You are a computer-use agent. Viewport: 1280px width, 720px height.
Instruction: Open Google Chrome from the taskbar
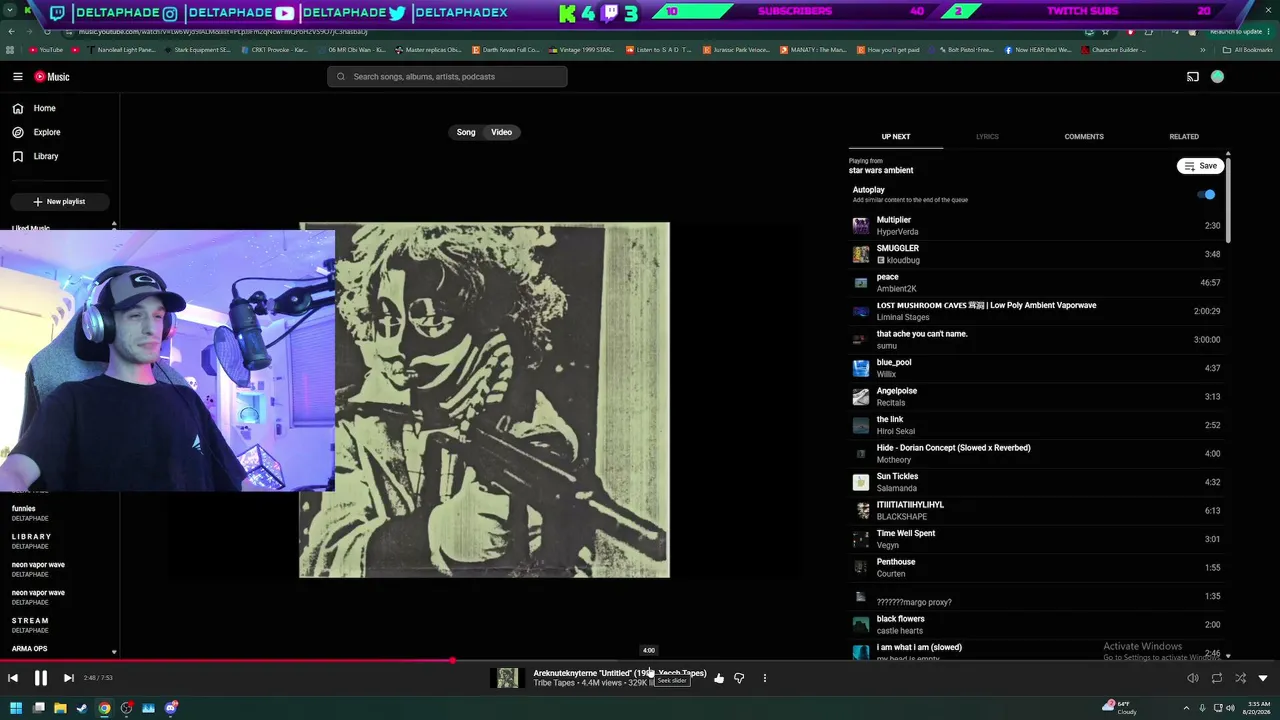point(104,708)
